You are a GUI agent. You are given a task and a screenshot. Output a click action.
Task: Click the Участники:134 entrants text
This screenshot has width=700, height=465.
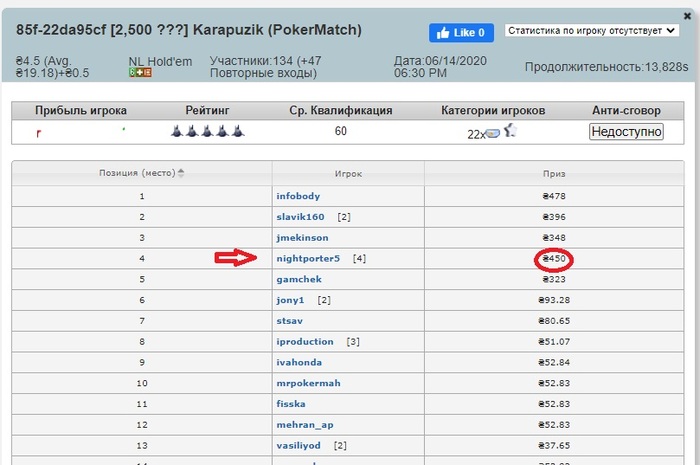pyautogui.click(x=266, y=67)
